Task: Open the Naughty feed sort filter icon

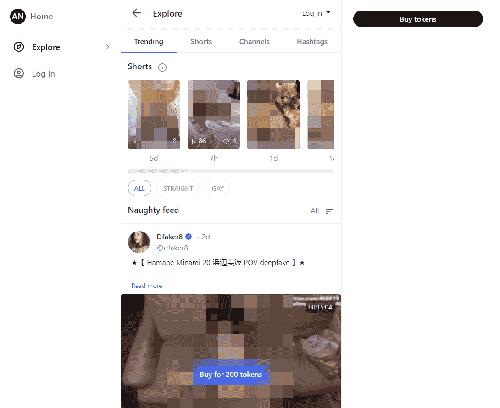Action: (x=329, y=211)
